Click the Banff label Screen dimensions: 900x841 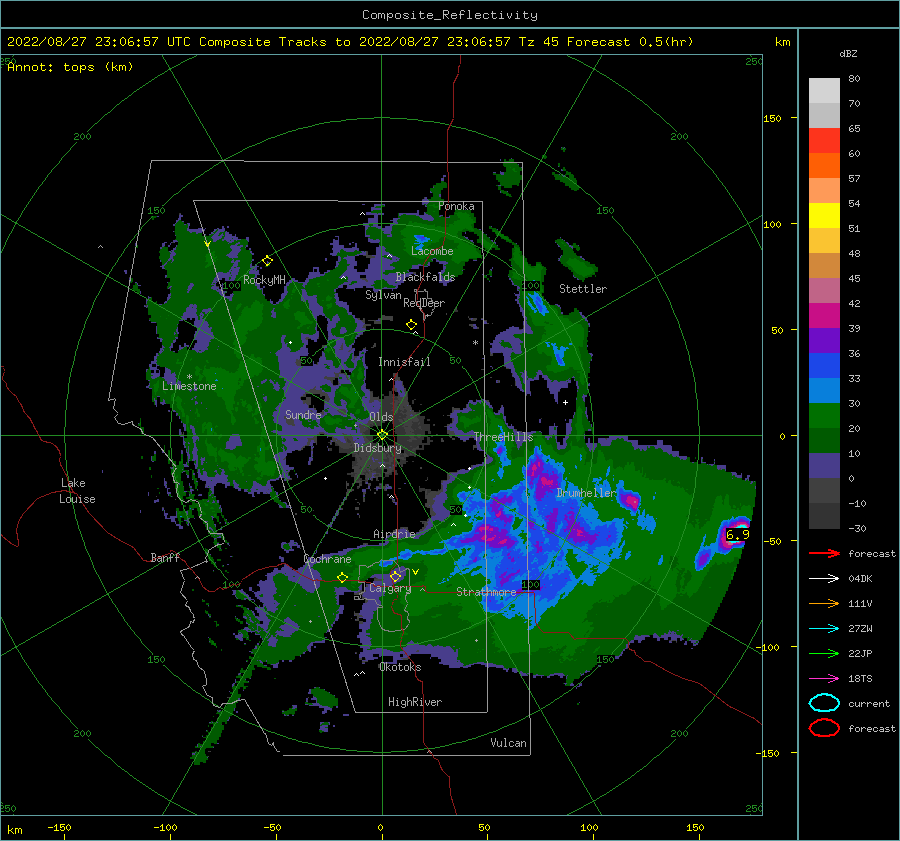coord(165,558)
